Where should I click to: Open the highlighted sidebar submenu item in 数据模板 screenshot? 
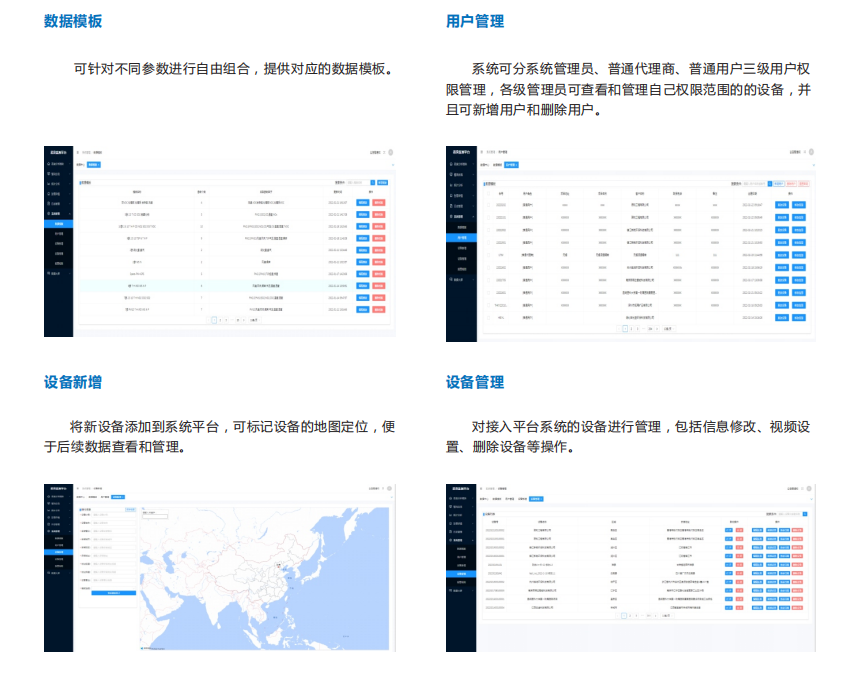[58, 224]
